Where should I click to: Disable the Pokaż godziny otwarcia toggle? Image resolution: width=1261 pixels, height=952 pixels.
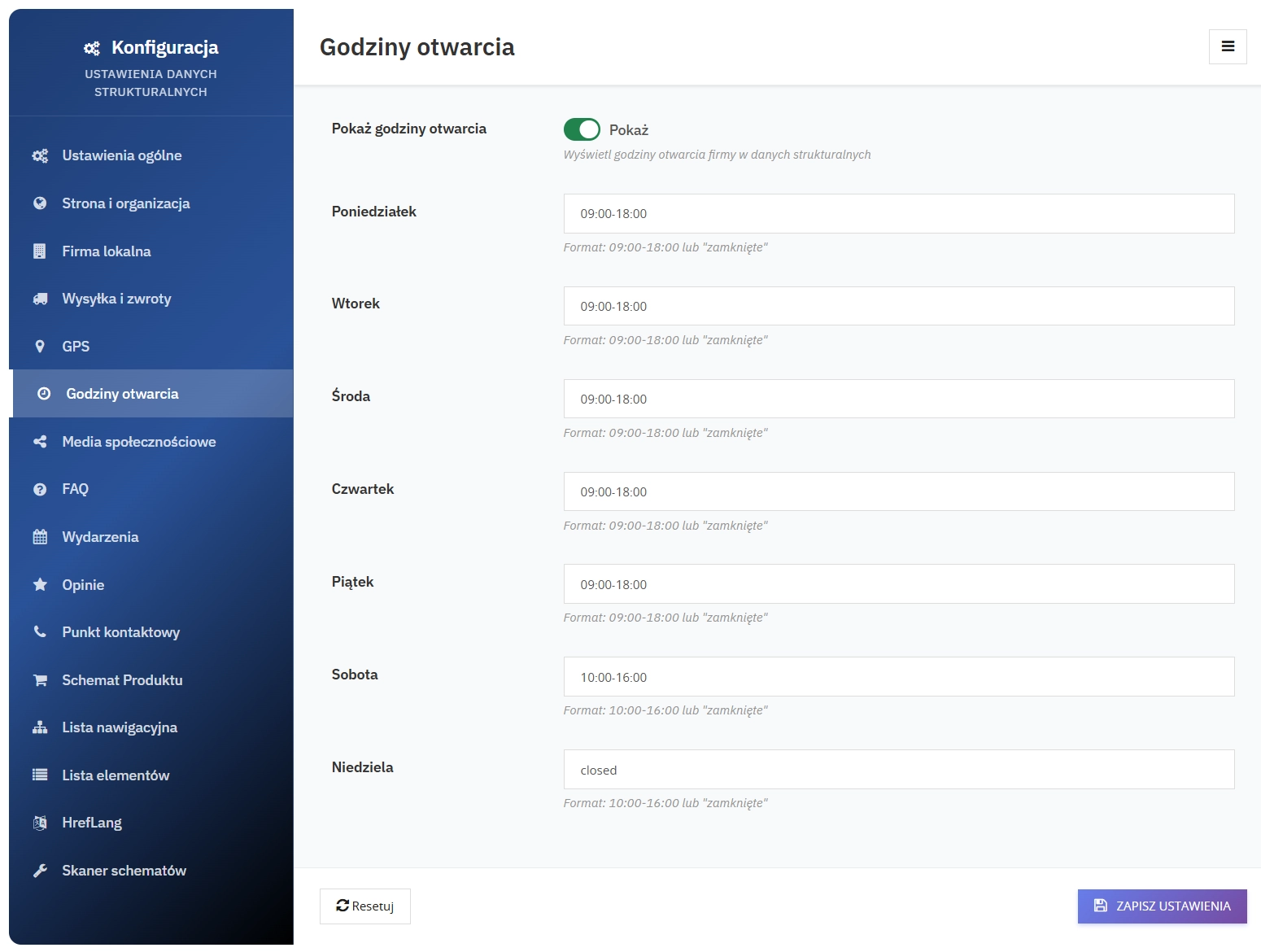pyautogui.click(x=581, y=129)
